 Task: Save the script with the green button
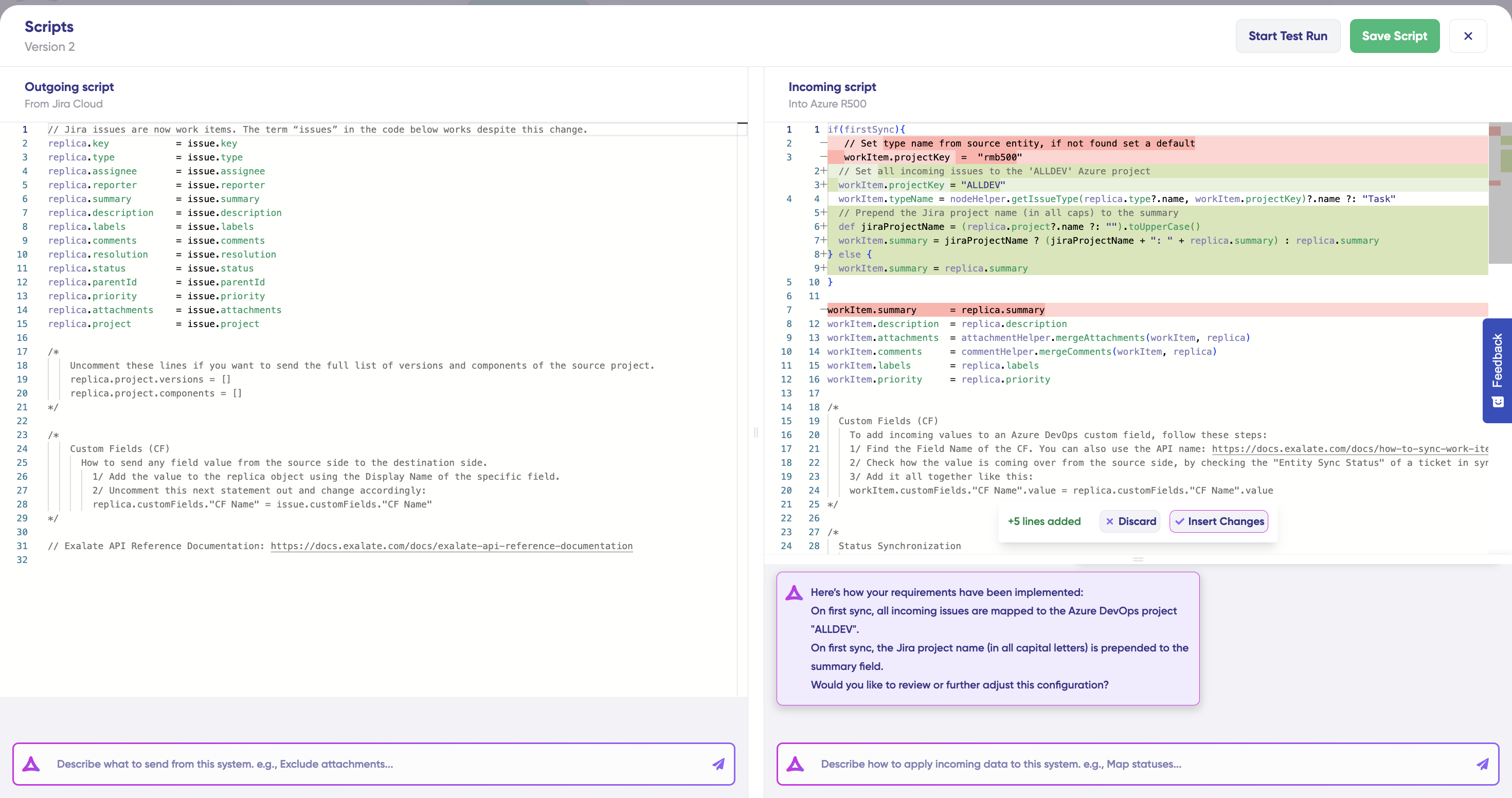[x=1394, y=36]
